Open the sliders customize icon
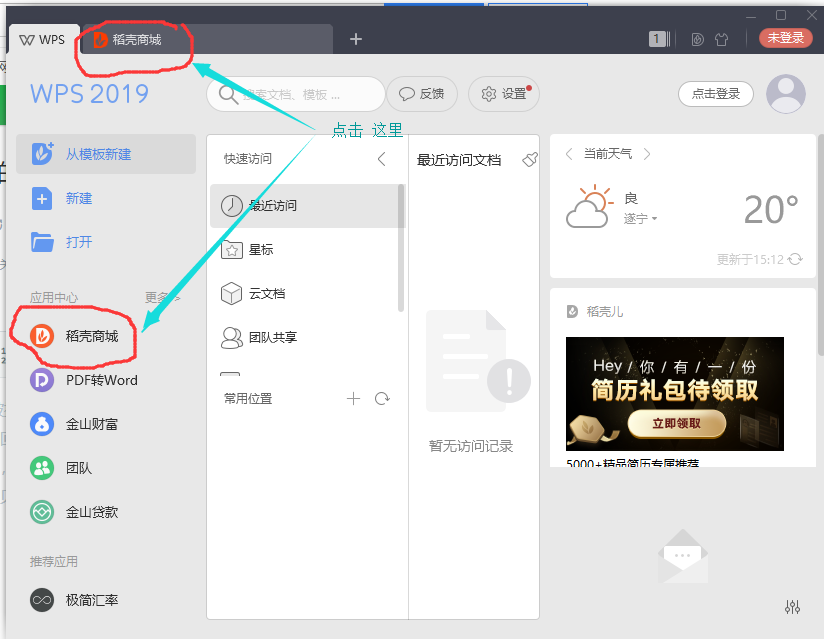 (x=792, y=607)
